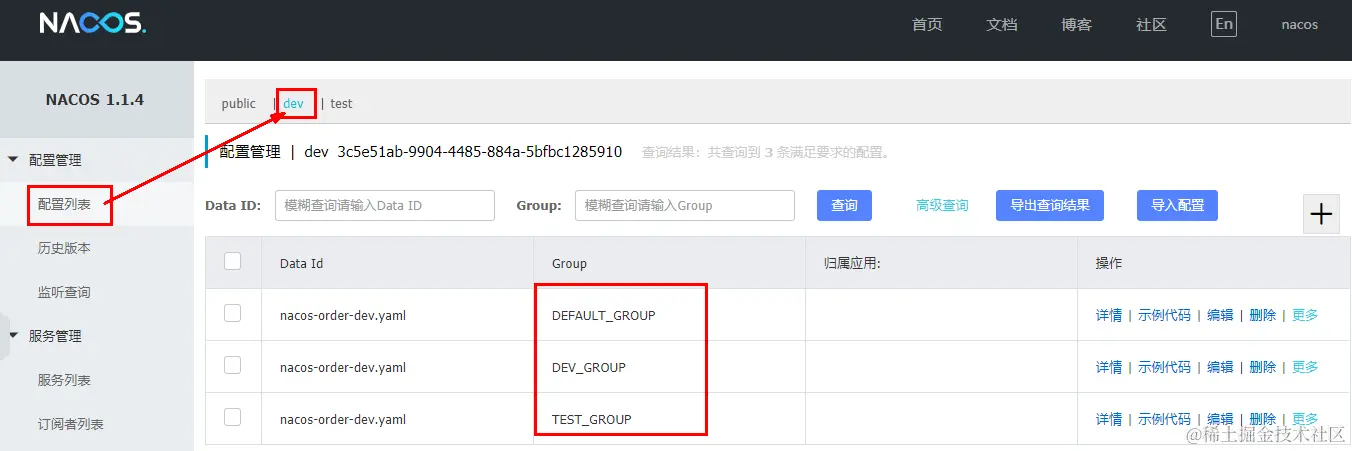This screenshot has height=451, width=1352.
Task: Open the nacos user menu
Action: pyautogui.click(x=1300, y=25)
